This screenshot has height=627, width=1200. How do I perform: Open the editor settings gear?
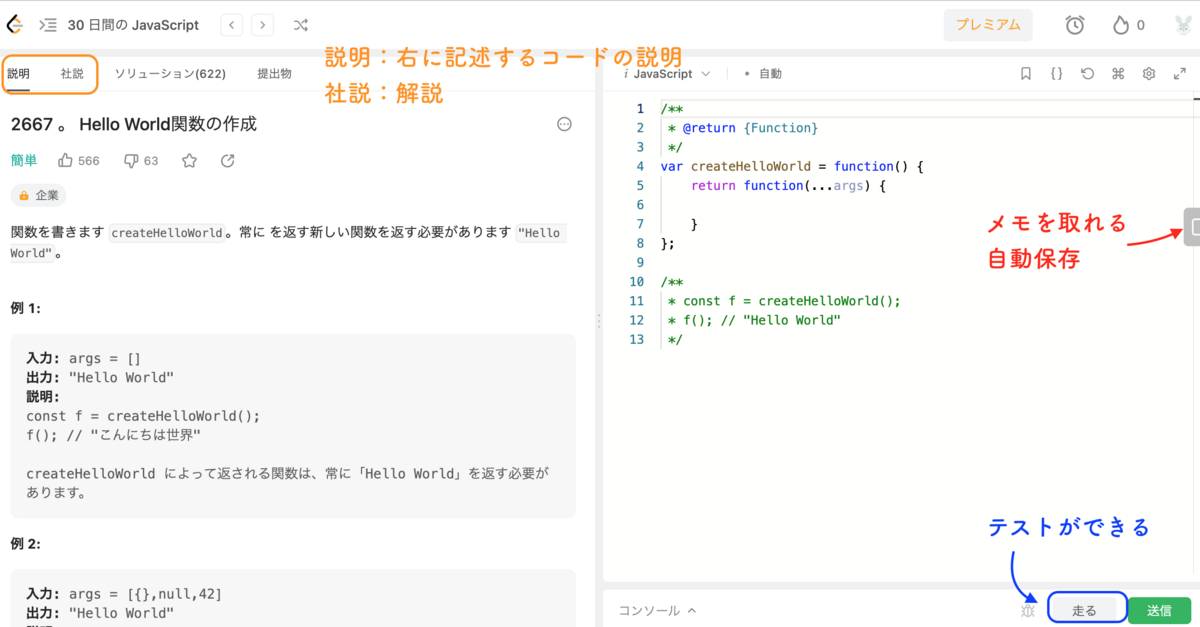coord(1149,73)
